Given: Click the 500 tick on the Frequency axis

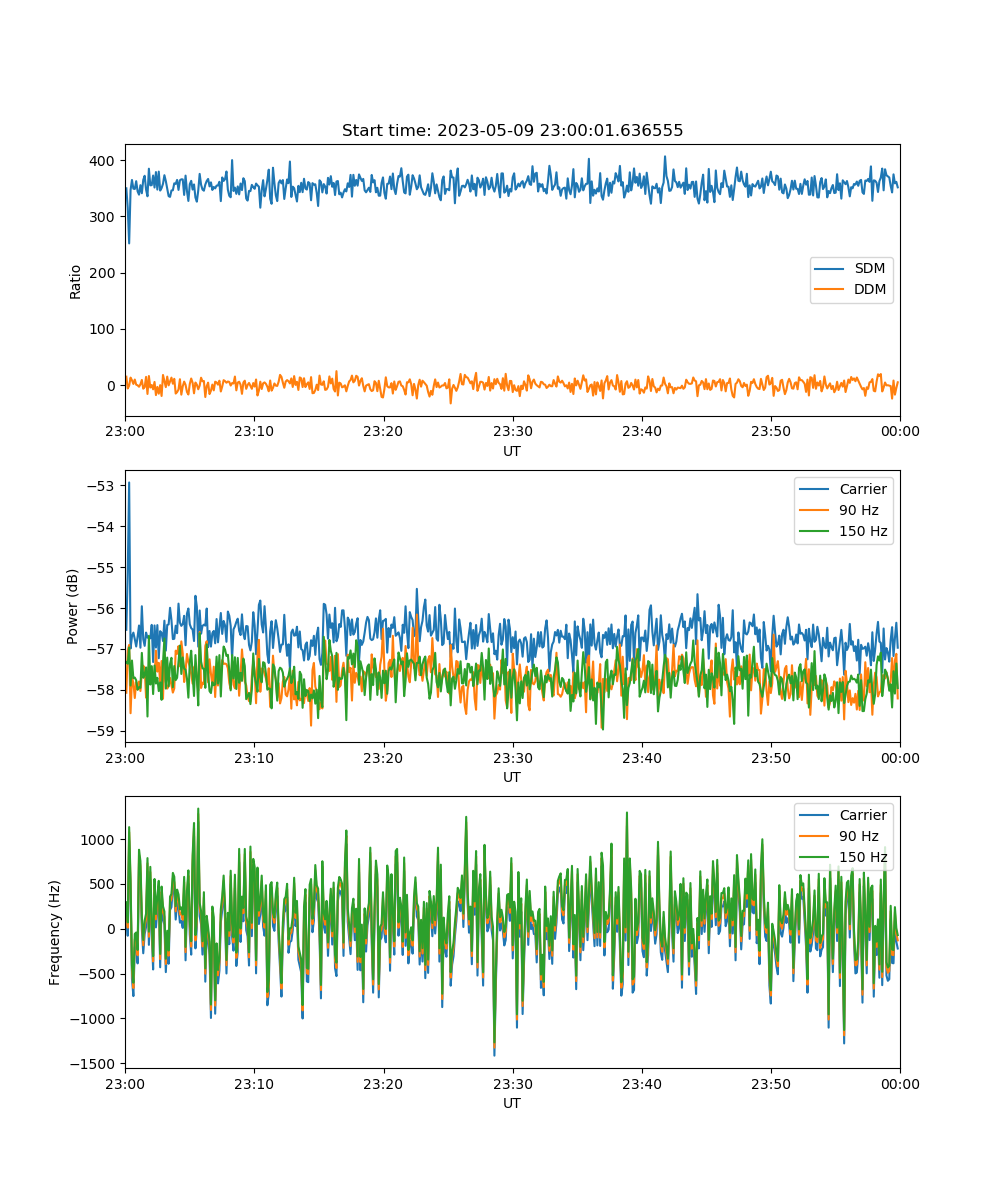Looking at the screenshot, I should [104, 885].
